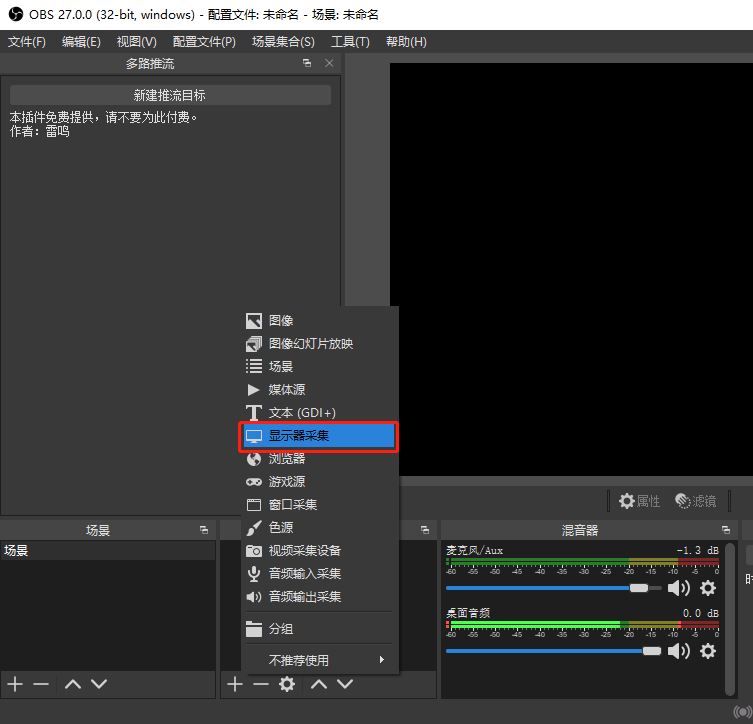The image size is (753, 724).
Task: Open 桌面音频 audio settings gear
Action: [708, 652]
